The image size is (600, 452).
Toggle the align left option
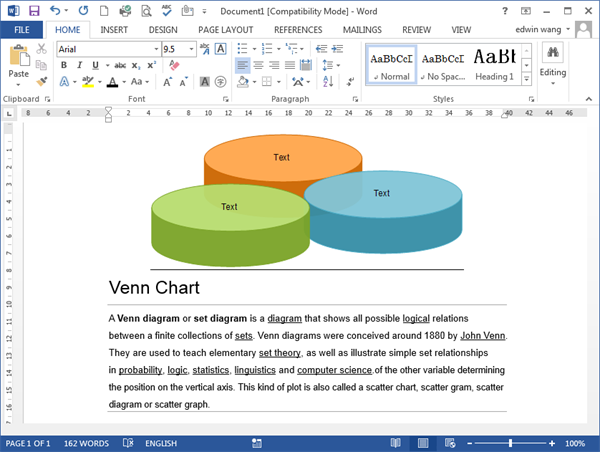pos(243,65)
